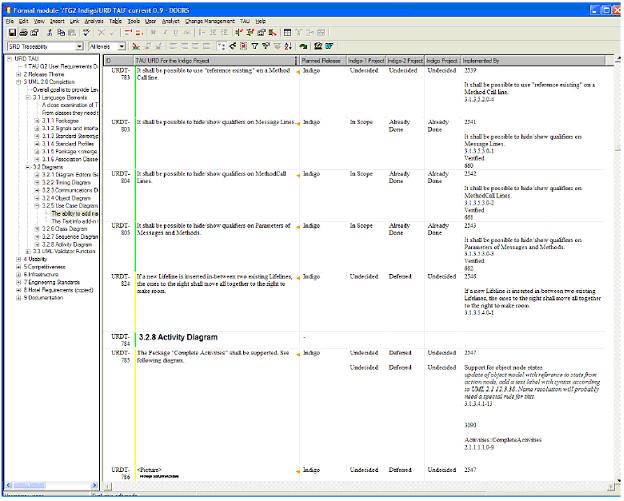
Task: Click the red boxed icon left of the filter
Action: (x=244, y=47)
